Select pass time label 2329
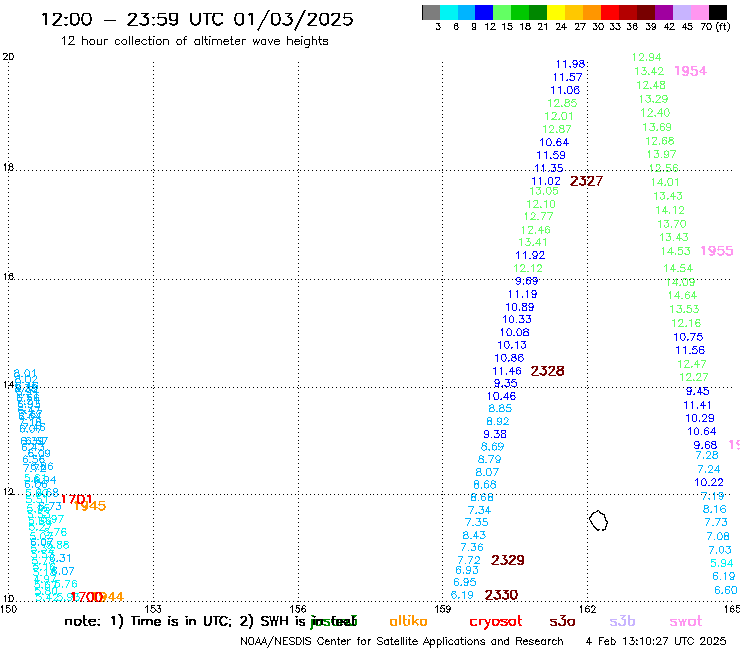Viewport: 740px width, 650px height. [x=508, y=560]
